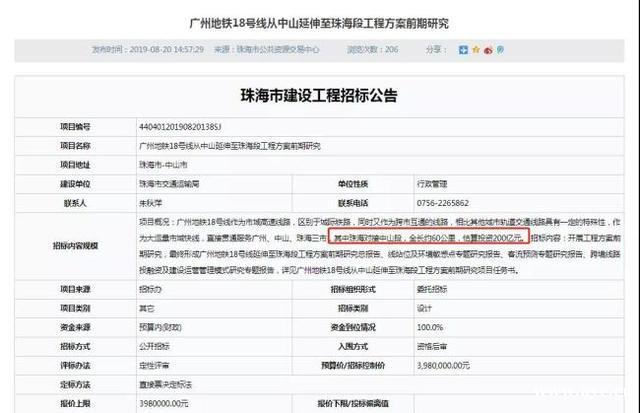
Task: Click the 建设单位 label cell
Action: (x=76, y=184)
